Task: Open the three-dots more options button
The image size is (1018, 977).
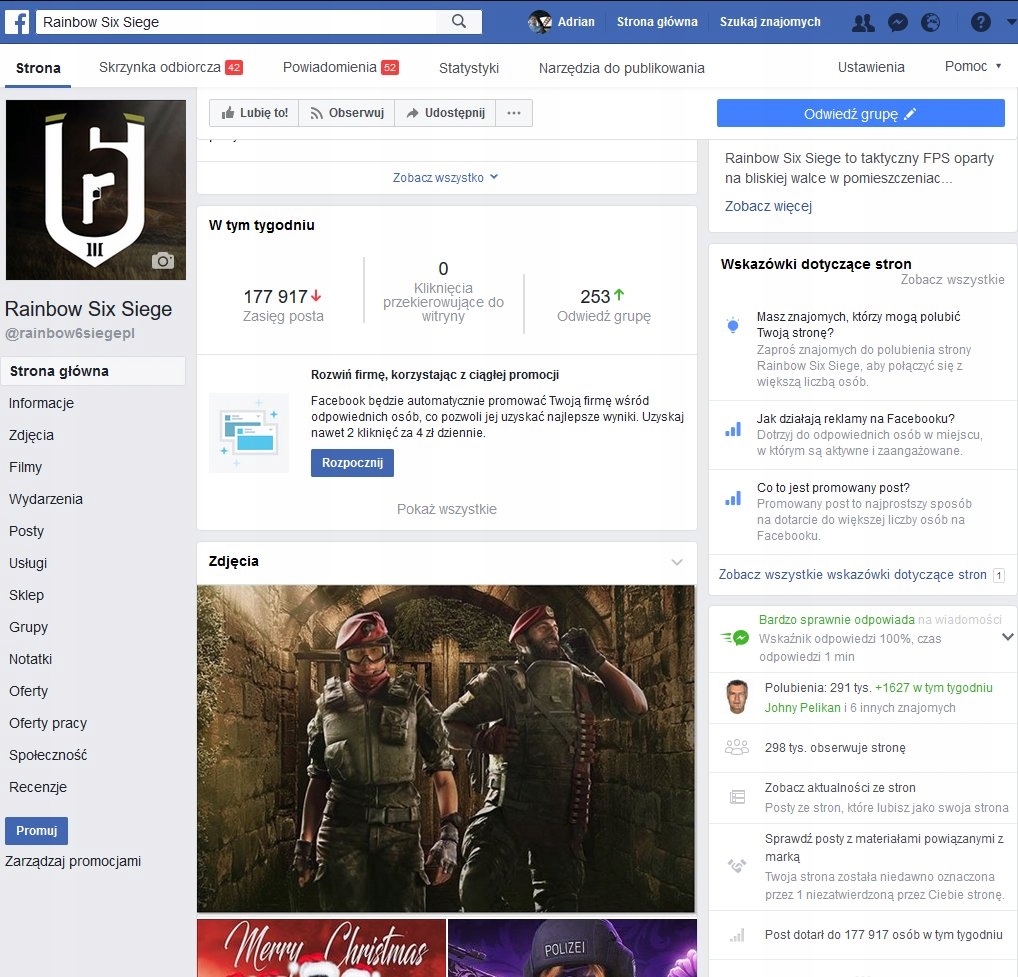Action: (x=514, y=113)
